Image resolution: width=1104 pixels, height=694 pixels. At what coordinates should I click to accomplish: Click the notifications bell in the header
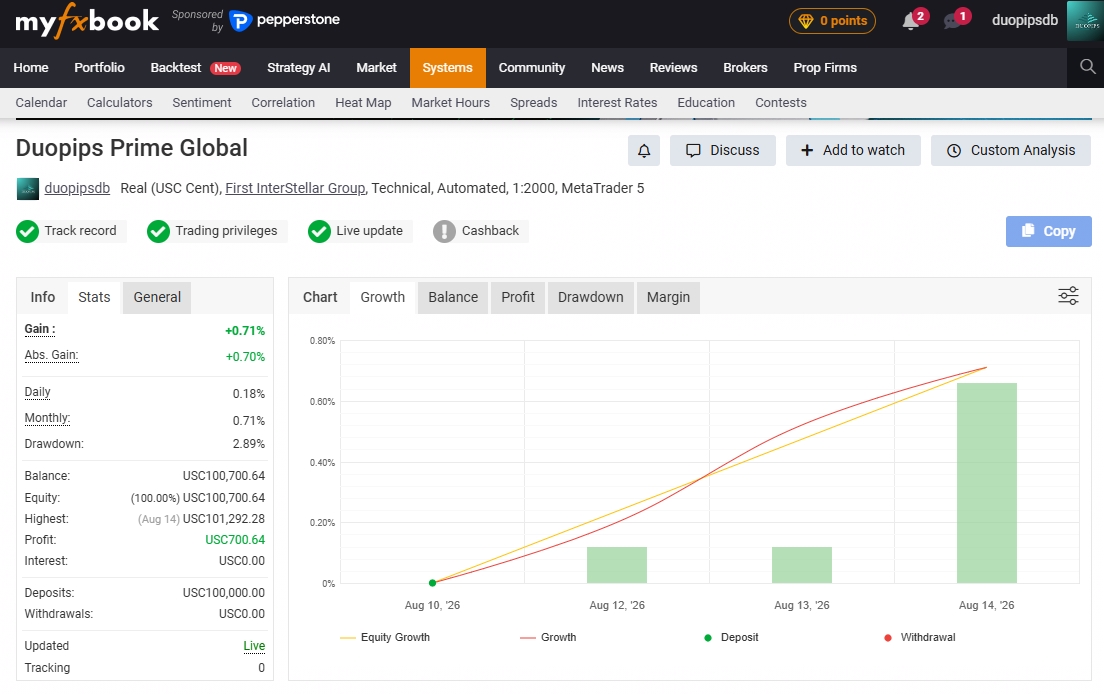coord(910,21)
